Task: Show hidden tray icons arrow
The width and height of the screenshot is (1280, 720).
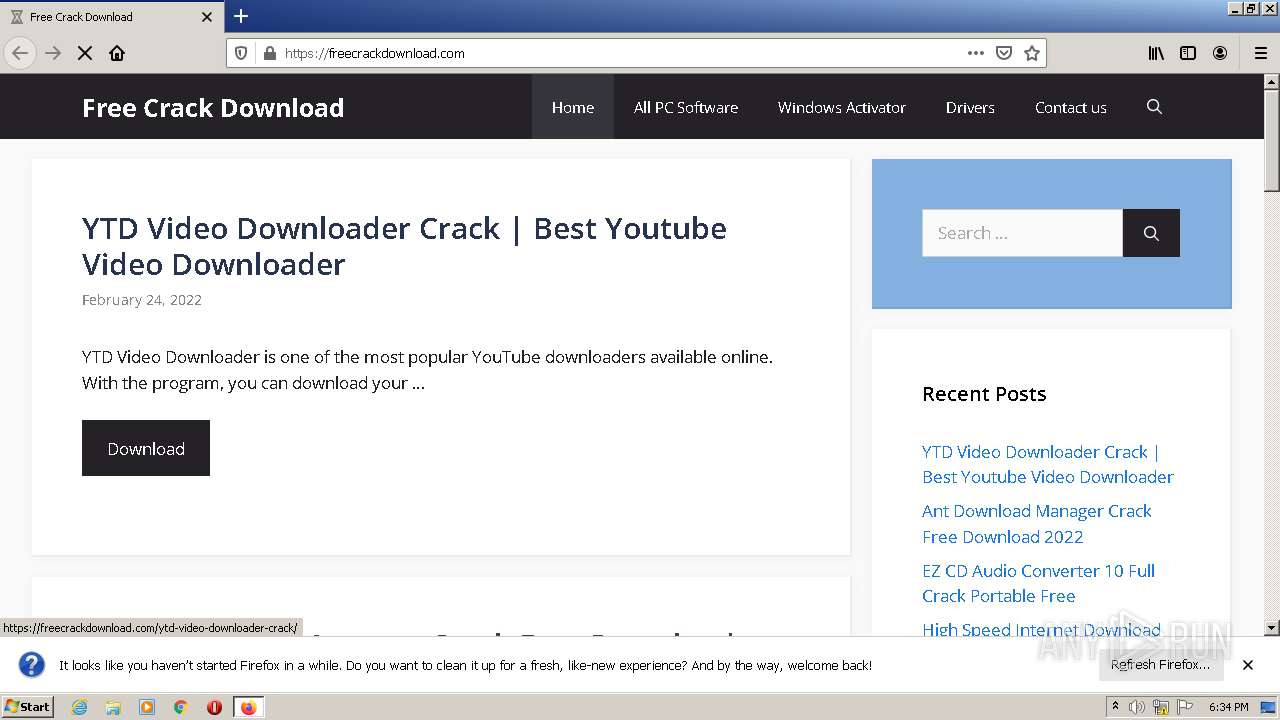Action: 1115,706
